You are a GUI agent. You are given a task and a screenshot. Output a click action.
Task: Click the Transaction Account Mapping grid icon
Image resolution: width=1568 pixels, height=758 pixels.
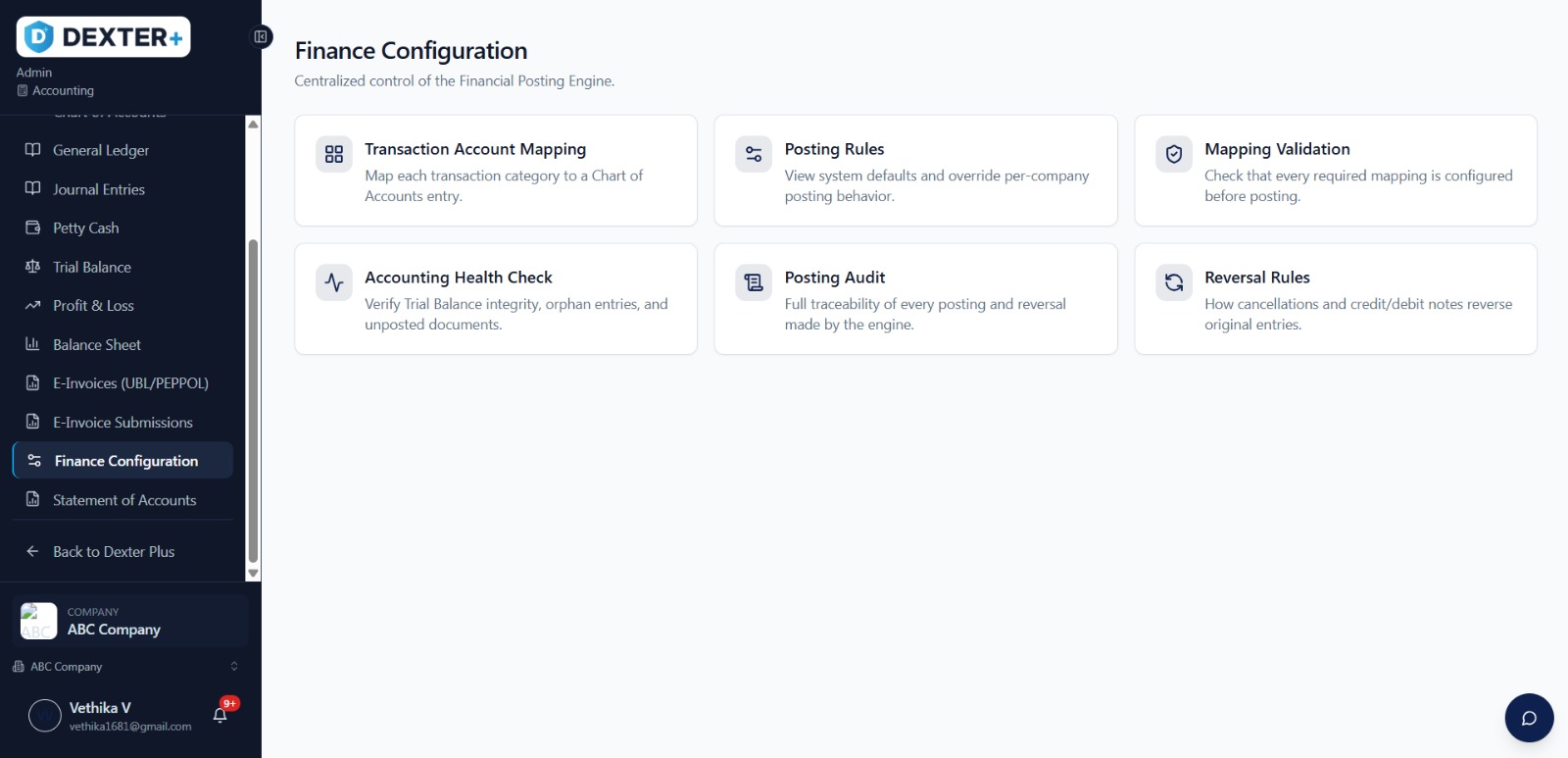pyautogui.click(x=334, y=154)
